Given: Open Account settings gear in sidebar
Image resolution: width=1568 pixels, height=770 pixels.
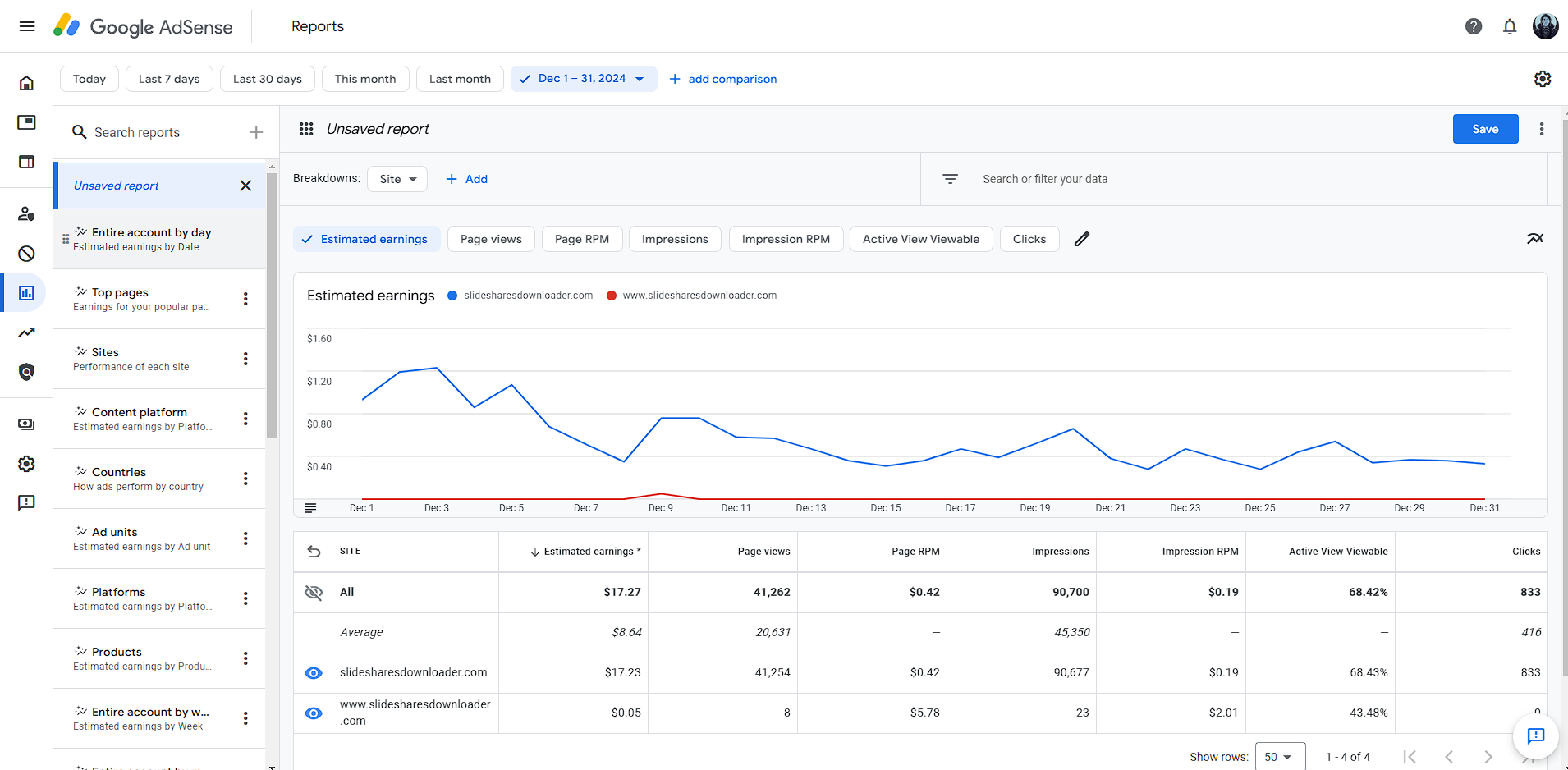Looking at the screenshot, I should pyautogui.click(x=26, y=464).
